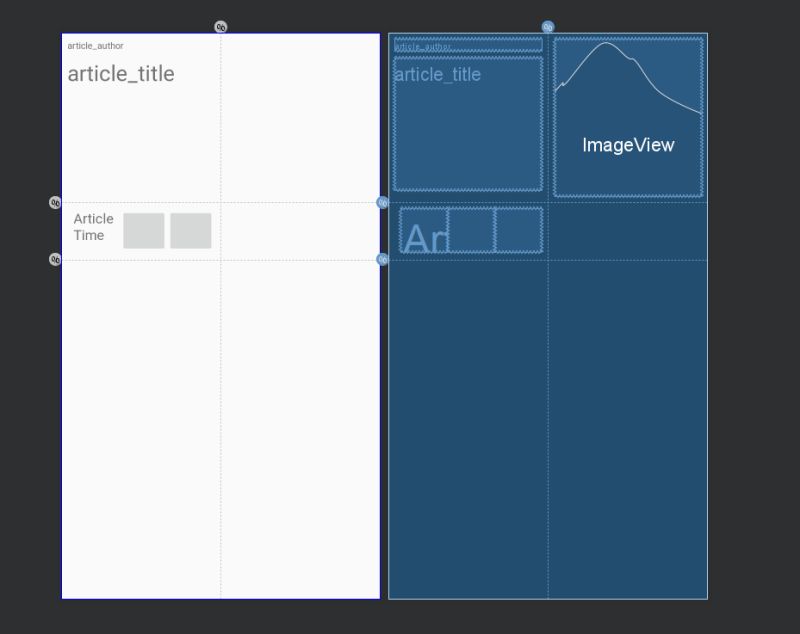Select the article_title TextView in design view
Viewport: 800px width, 634px height.
[x=121, y=73]
